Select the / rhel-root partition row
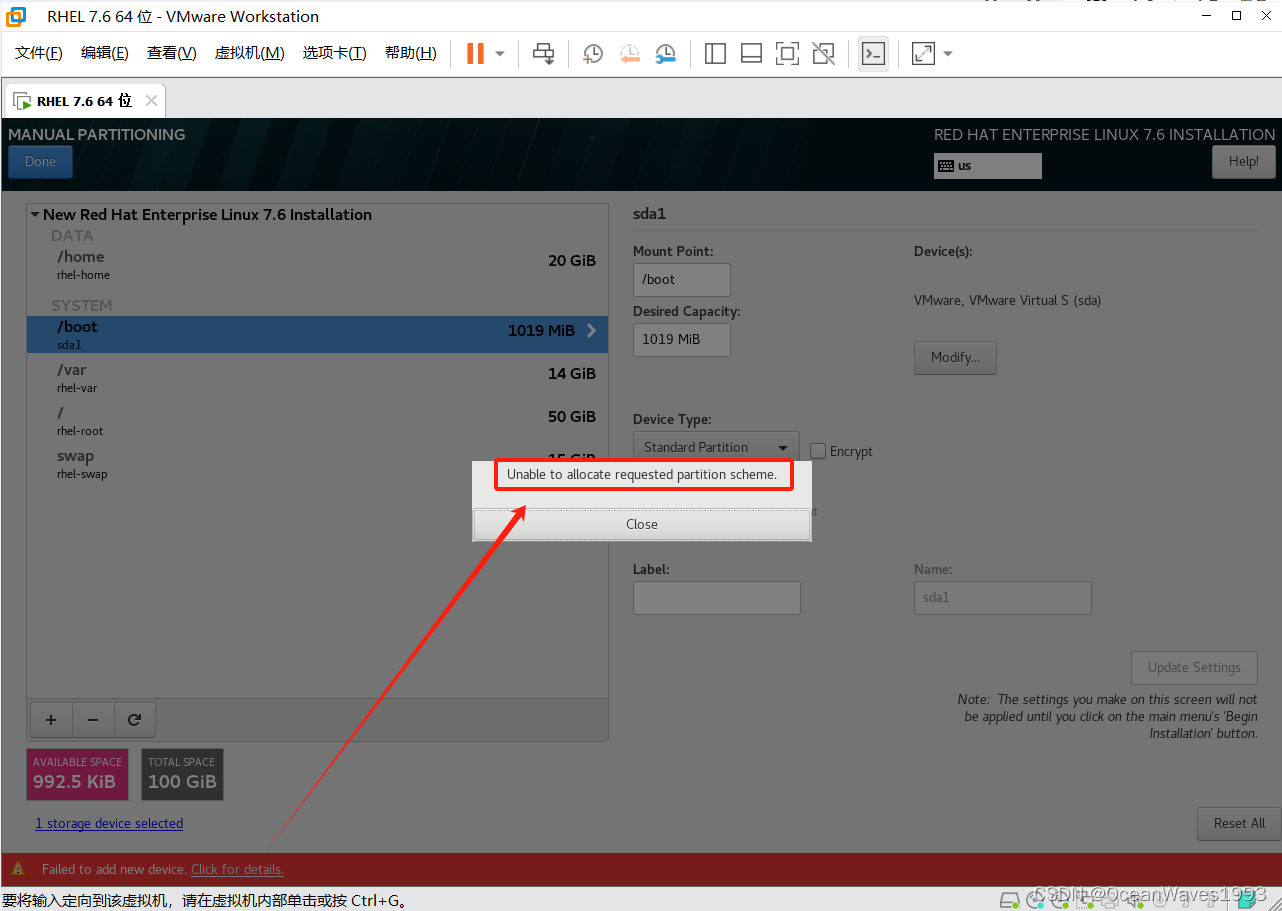Screen dimensions: 1282x911 317,421
